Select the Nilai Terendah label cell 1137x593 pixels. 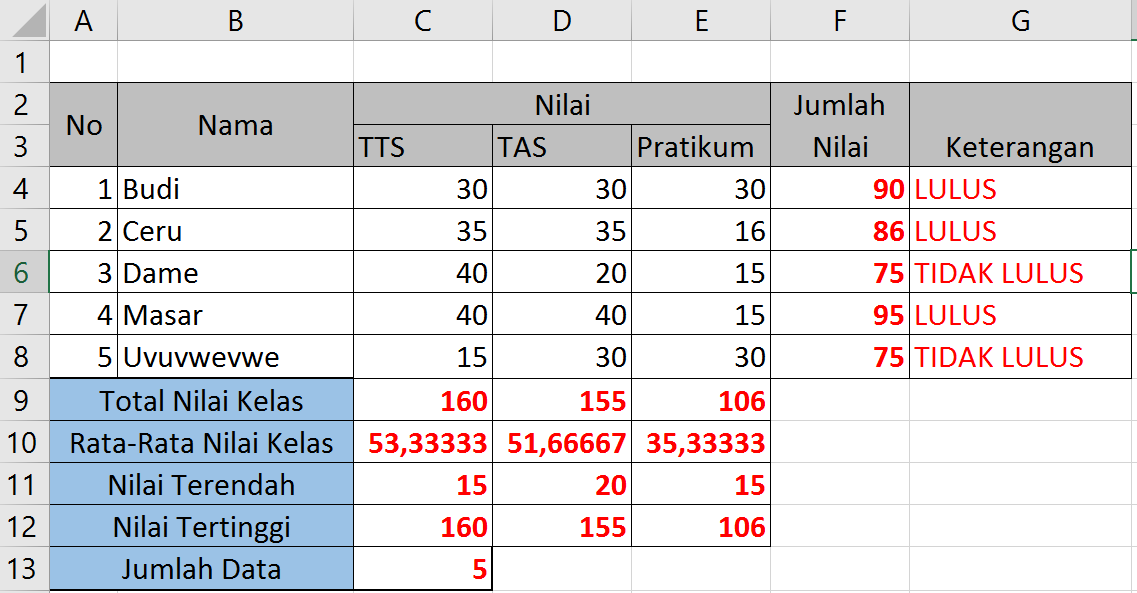200,483
